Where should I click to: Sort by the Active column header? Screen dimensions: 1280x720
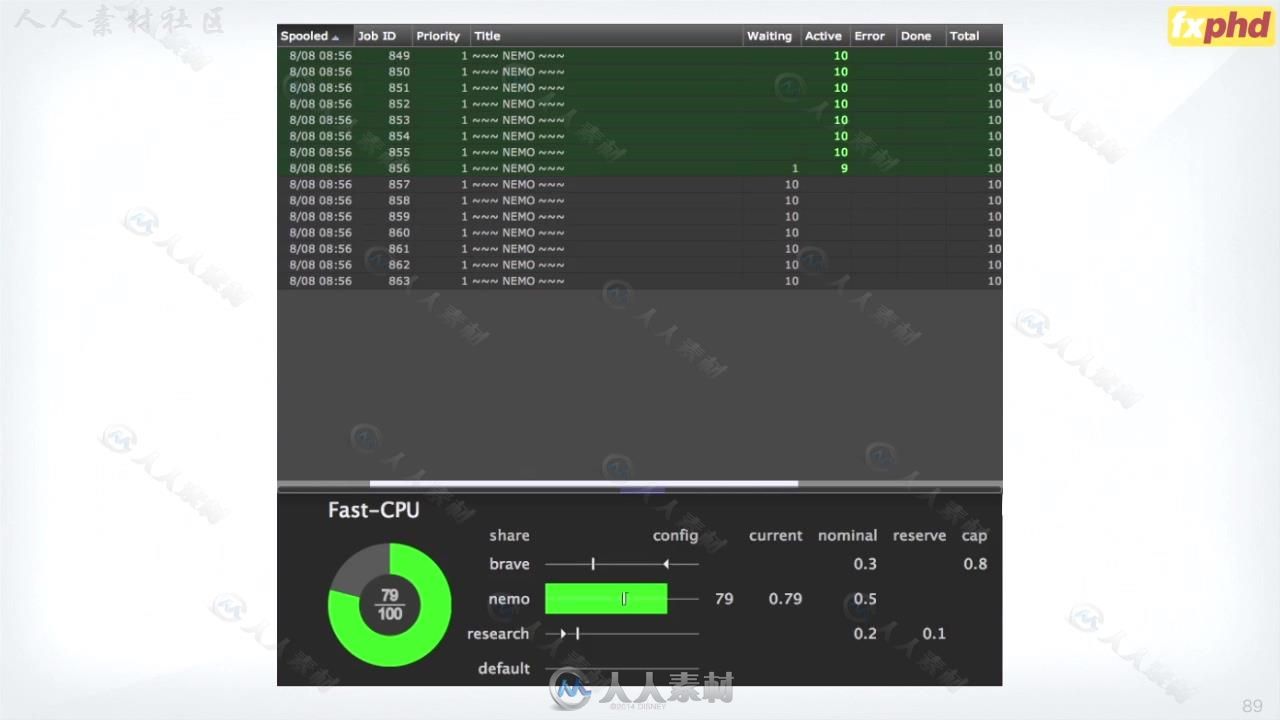coord(826,36)
